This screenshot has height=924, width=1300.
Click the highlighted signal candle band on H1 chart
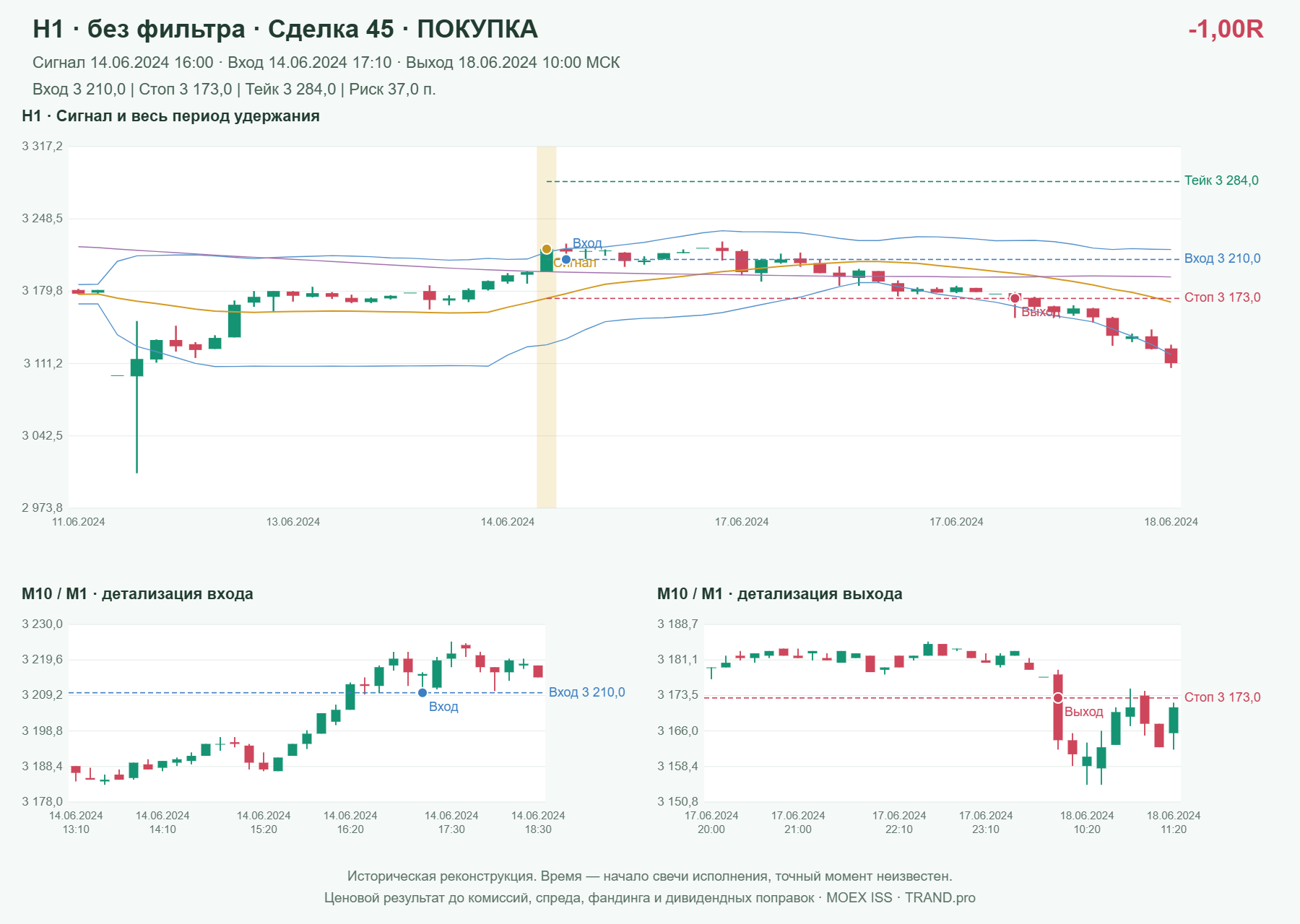[547, 327]
